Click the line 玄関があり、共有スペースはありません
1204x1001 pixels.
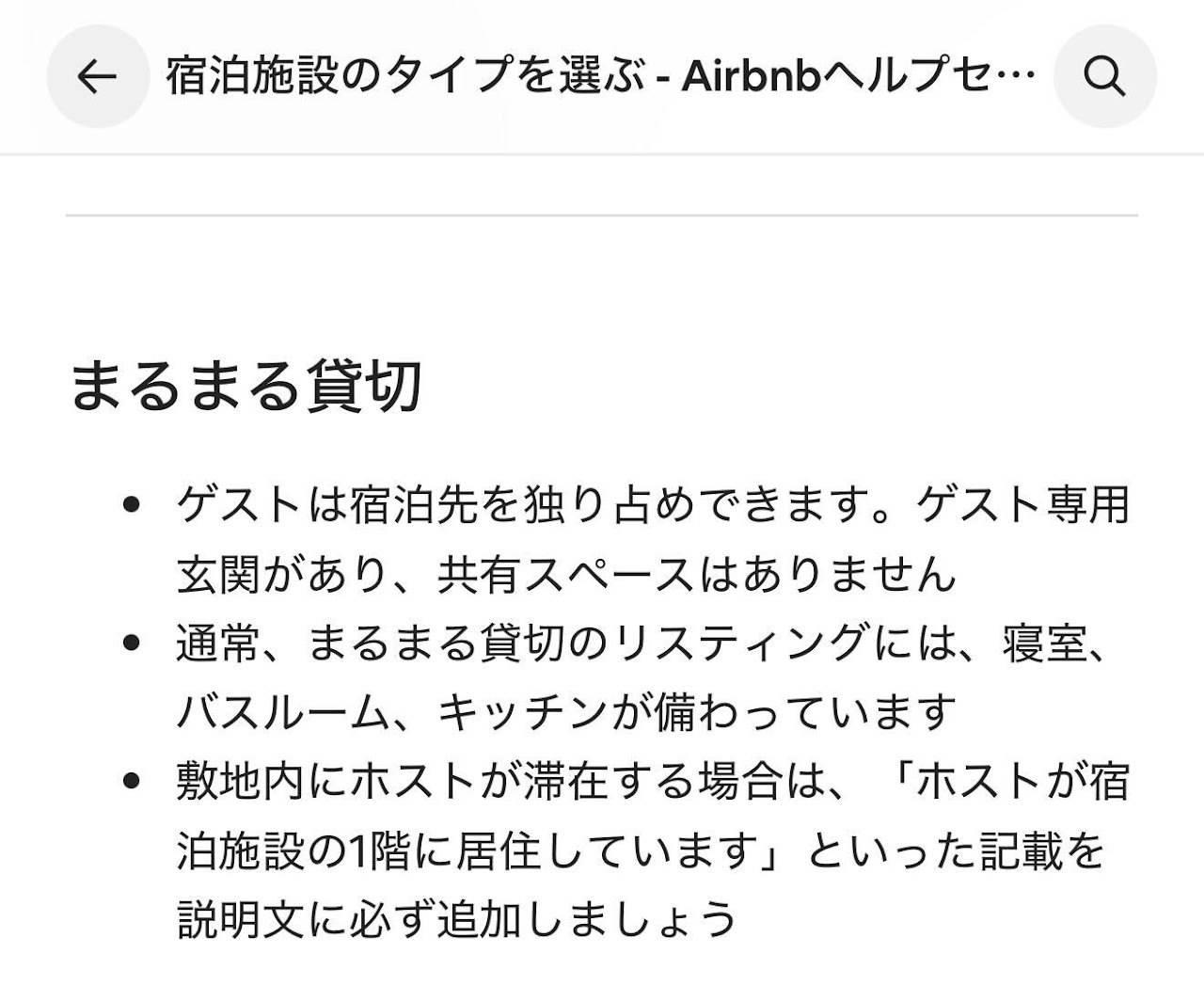(x=566, y=575)
